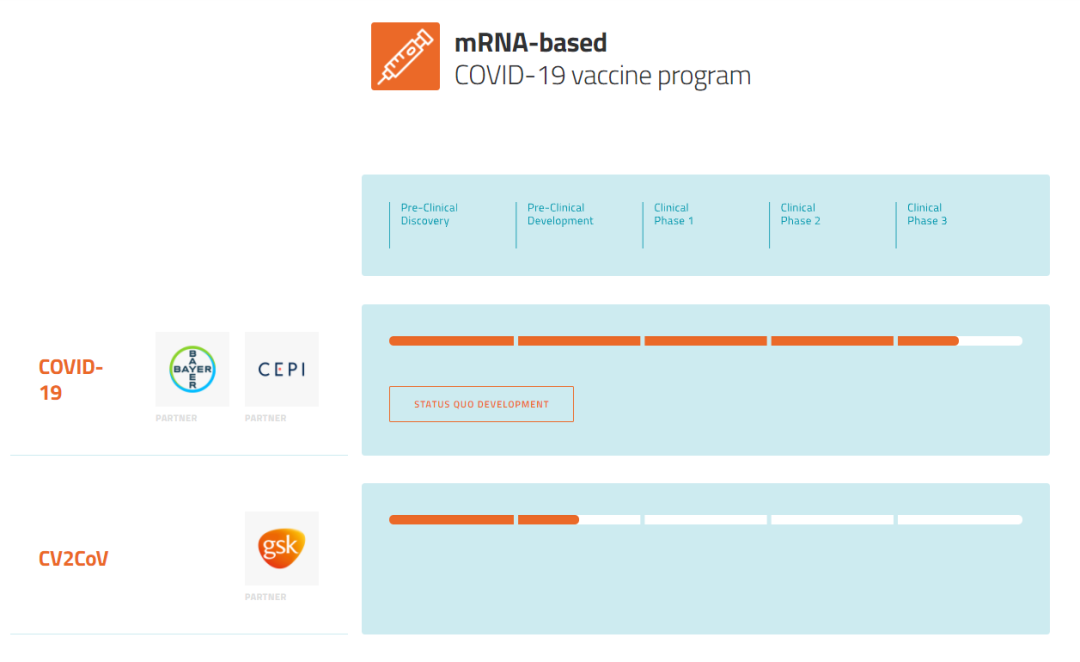Viewport: 1080px width, 662px height.
Task: Click COVID-19 progress bar Phase 2 segment
Action: coord(833,341)
